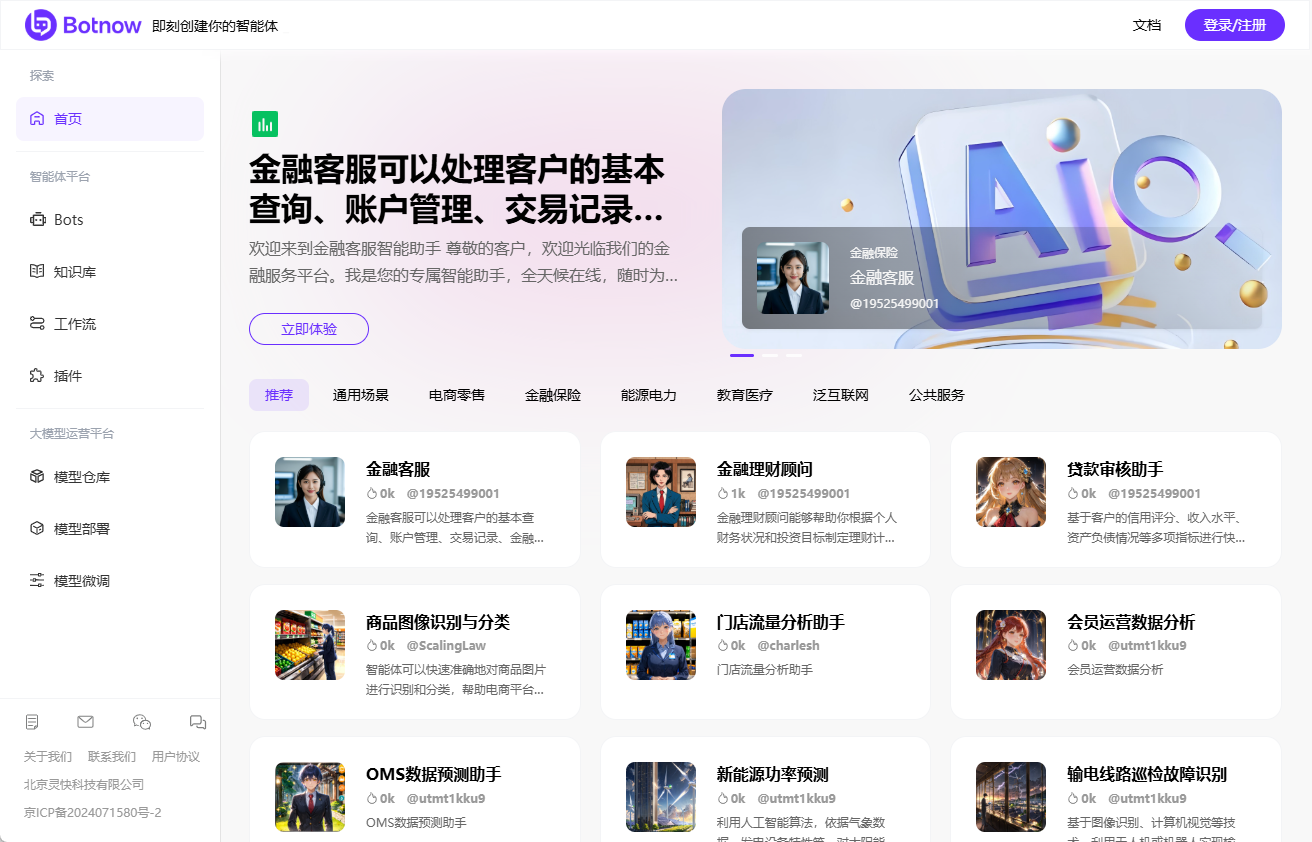
Task: Open the 商品图像识别与分类 avatar thumbnail
Action: [310, 645]
